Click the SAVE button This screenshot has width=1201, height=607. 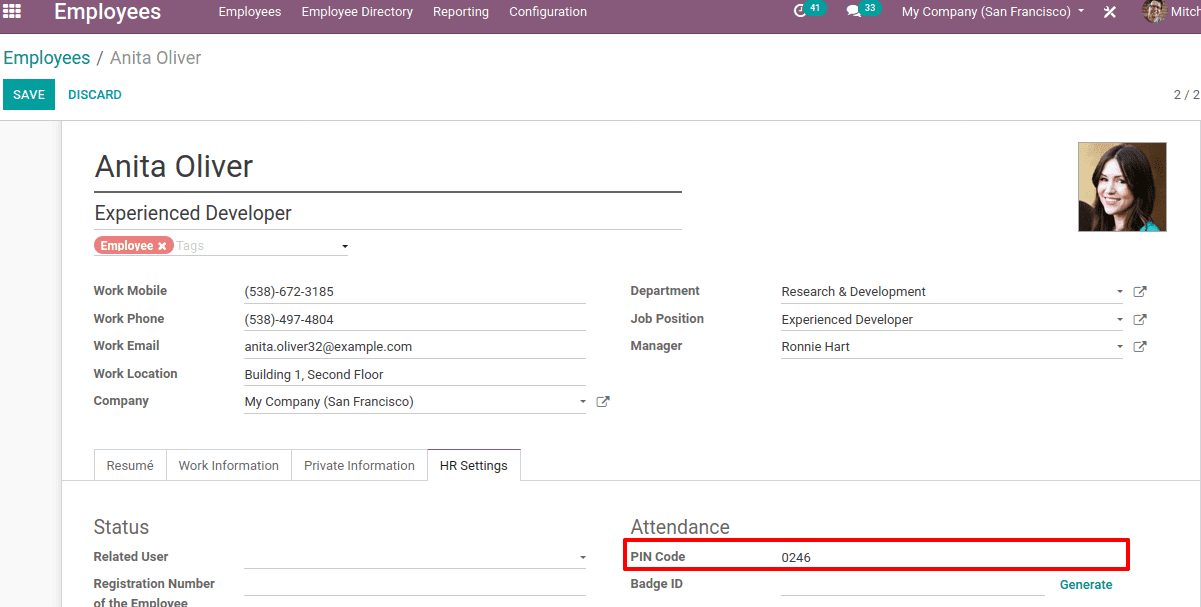29,94
